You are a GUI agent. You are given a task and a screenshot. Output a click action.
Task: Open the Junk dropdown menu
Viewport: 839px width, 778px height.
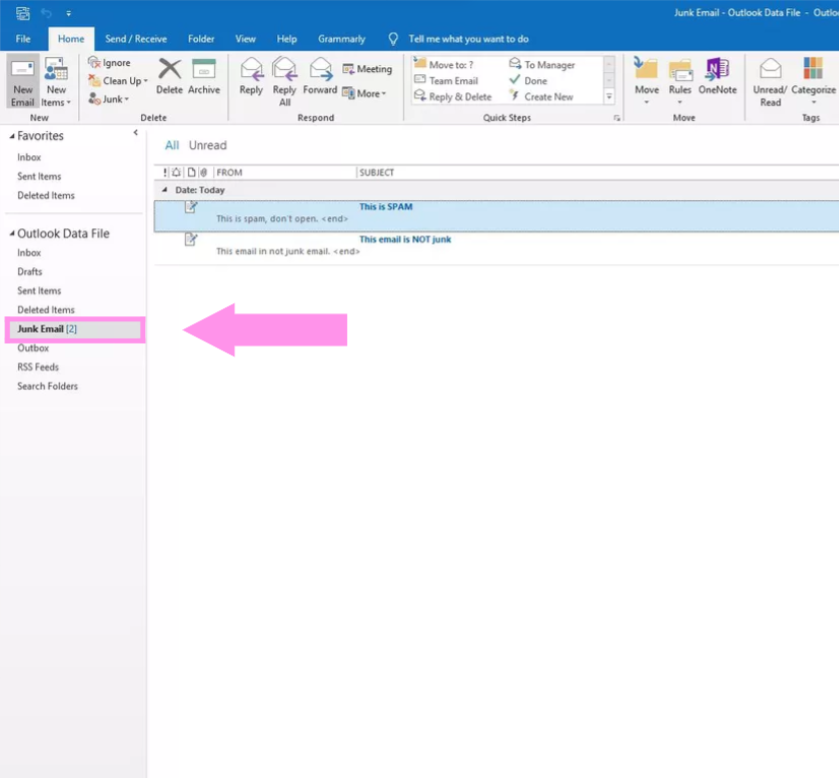click(x=110, y=99)
